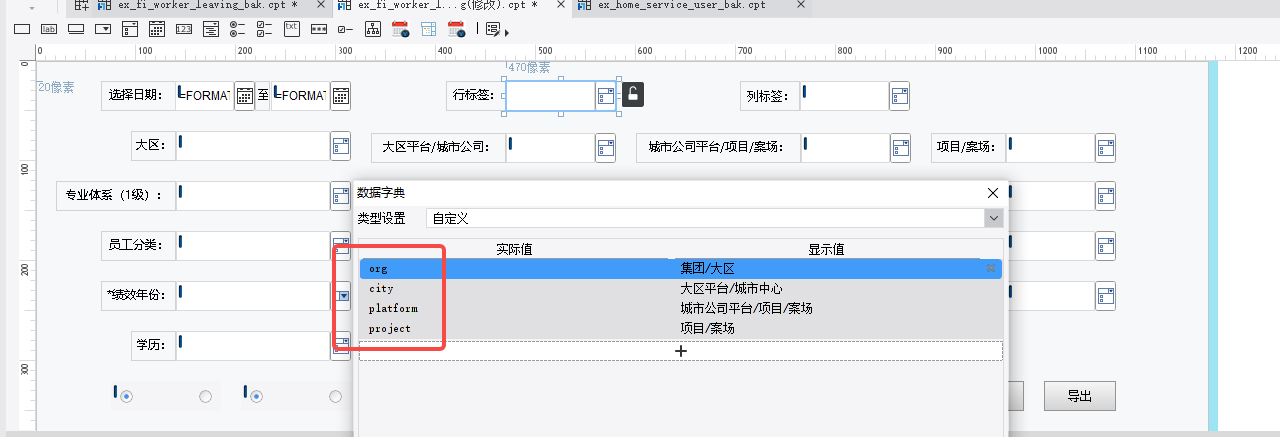Open end date calendar picker after 至

point(340,96)
